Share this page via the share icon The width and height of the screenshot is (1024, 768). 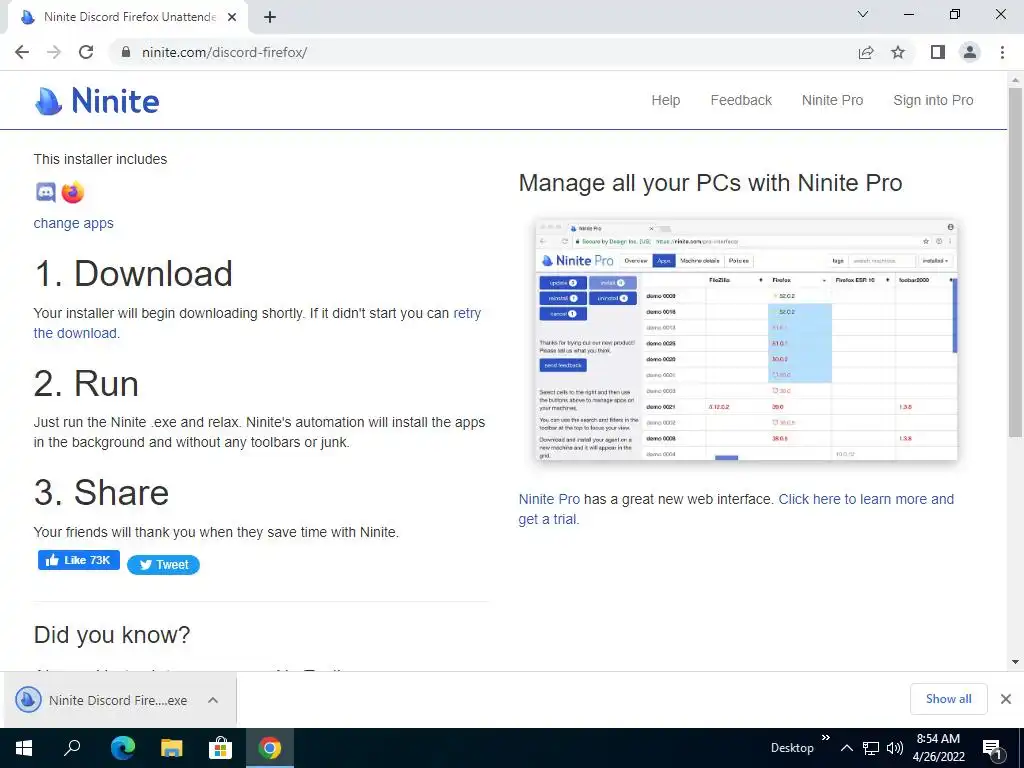tap(866, 52)
